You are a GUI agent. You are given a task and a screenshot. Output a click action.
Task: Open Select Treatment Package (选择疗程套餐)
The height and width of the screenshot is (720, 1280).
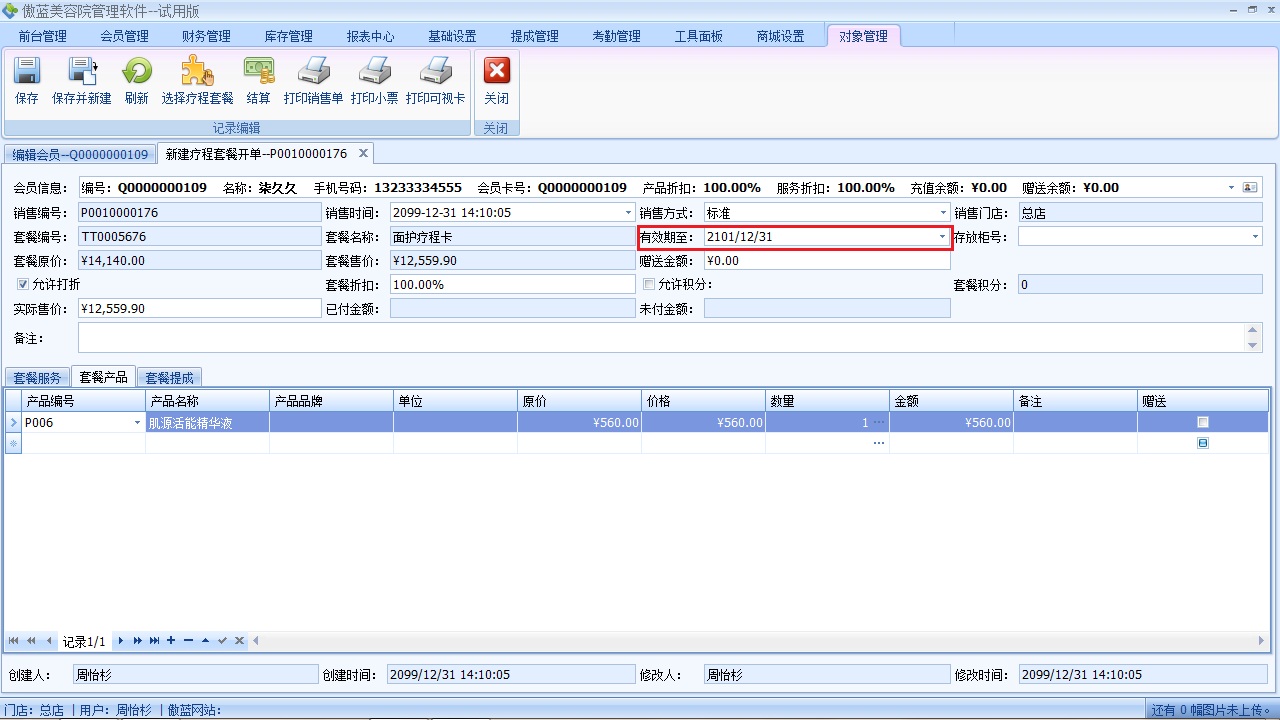(x=197, y=80)
